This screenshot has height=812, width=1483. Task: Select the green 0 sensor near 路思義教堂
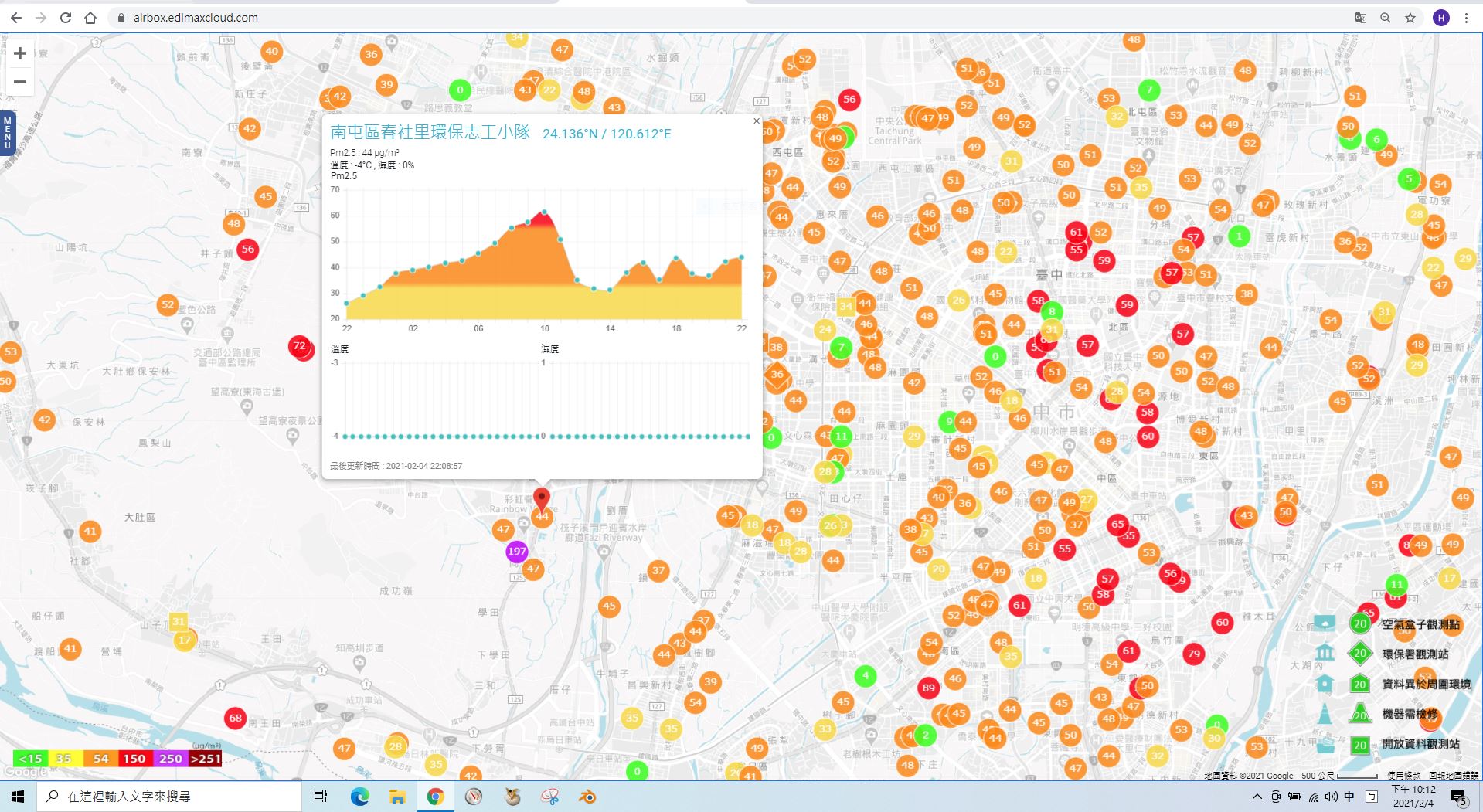tap(460, 90)
